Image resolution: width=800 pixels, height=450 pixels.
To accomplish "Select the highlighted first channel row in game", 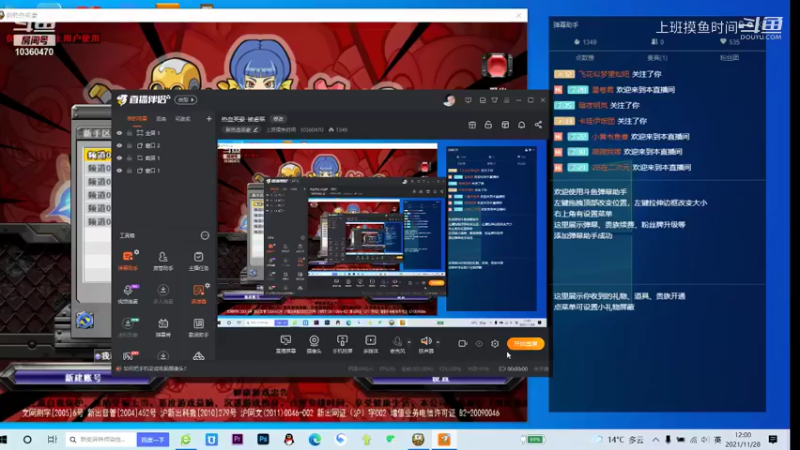I will coord(98,155).
